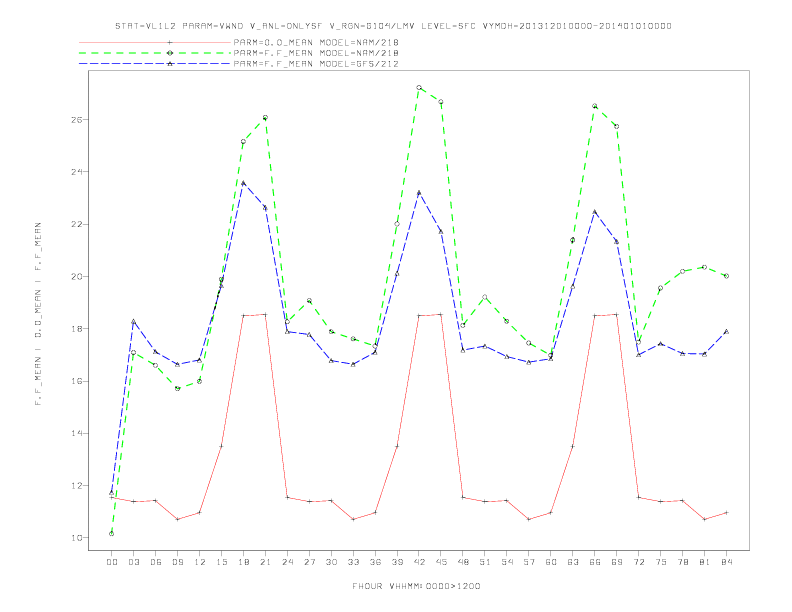Click x-axis tick label 84
This screenshot has height=612, width=792.
[x=727, y=562]
